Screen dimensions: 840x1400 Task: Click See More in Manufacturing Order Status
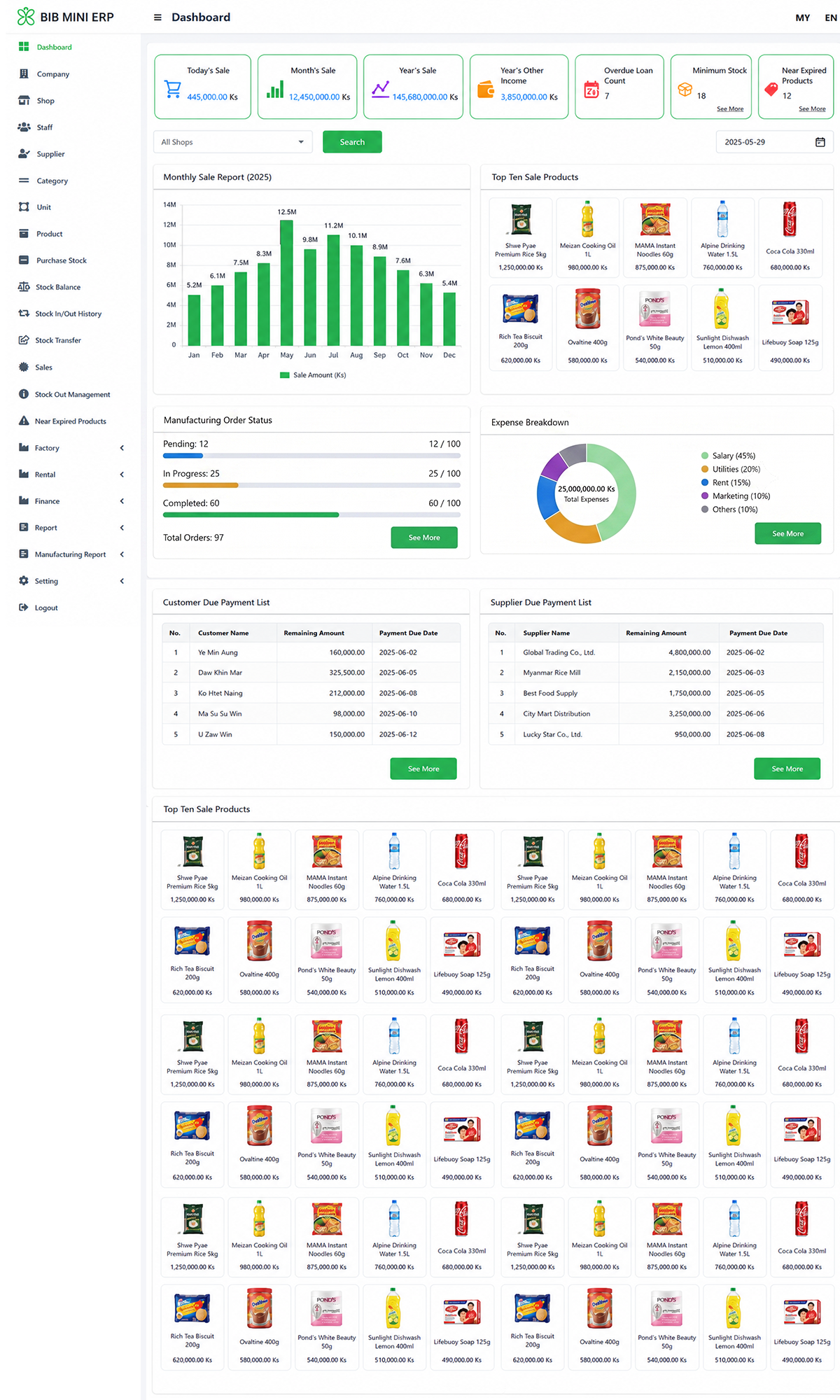(x=424, y=538)
